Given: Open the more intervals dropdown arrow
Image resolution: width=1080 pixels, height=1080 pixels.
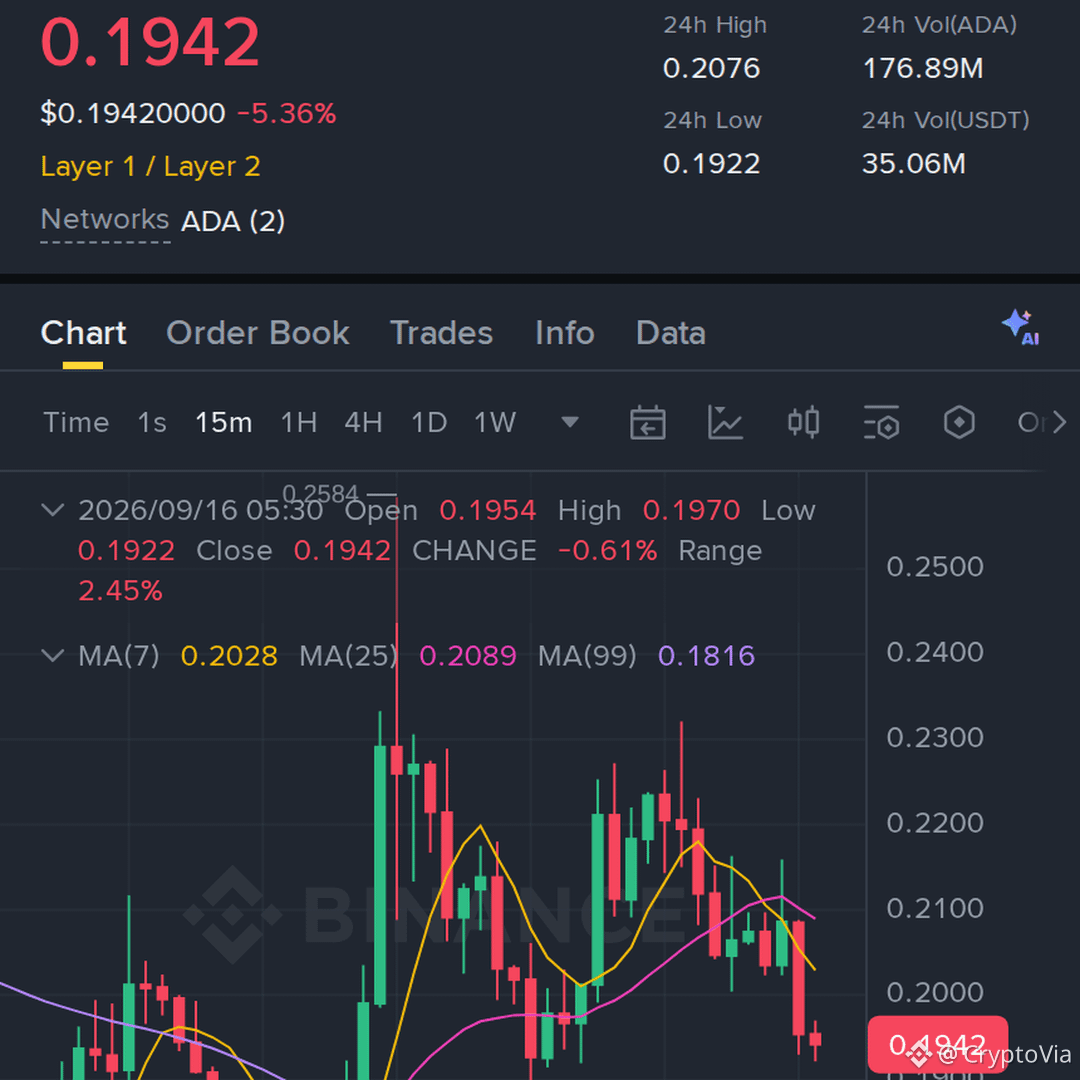Looking at the screenshot, I should pos(570,422).
